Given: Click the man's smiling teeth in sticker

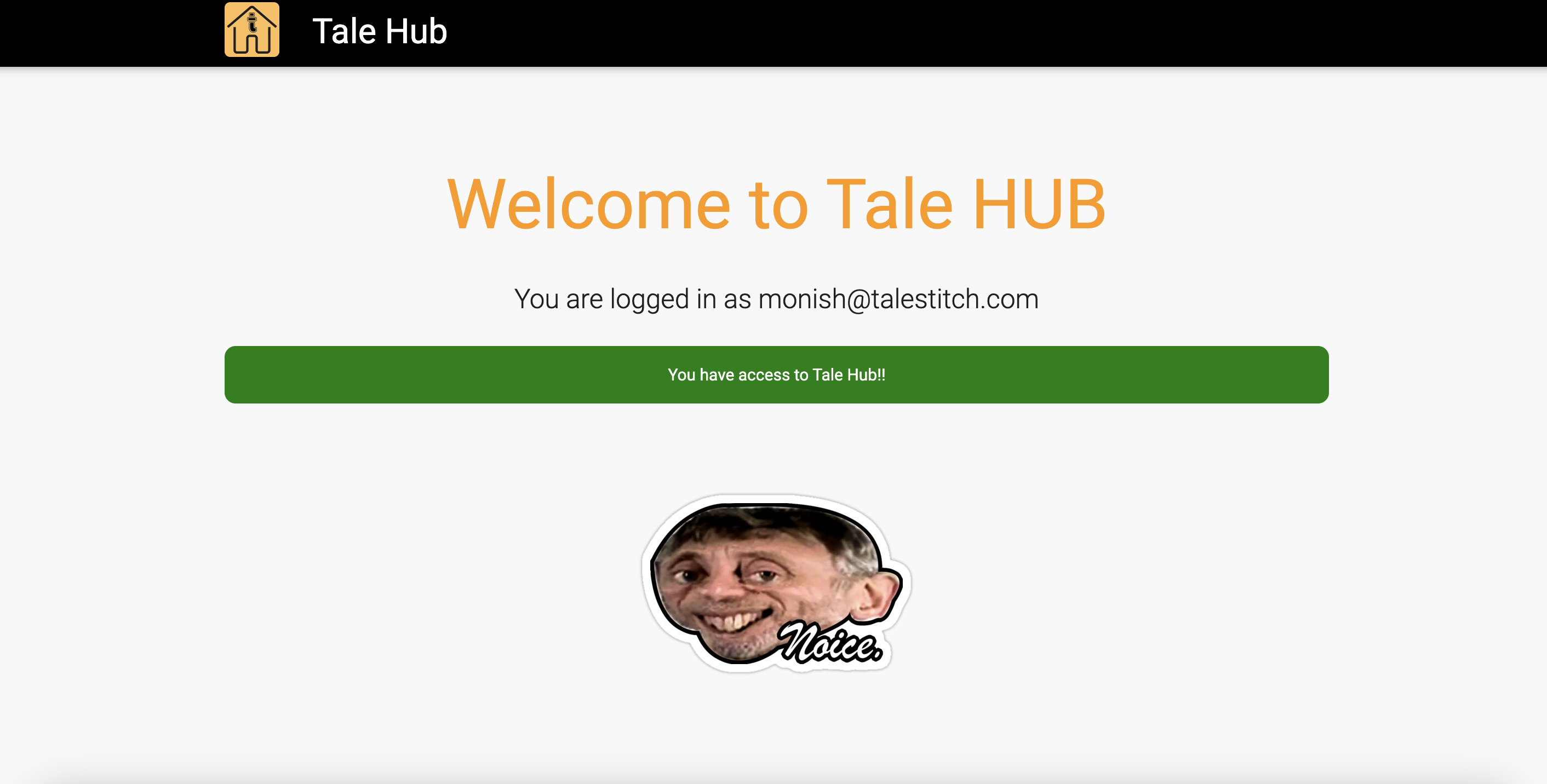Looking at the screenshot, I should (x=736, y=621).
